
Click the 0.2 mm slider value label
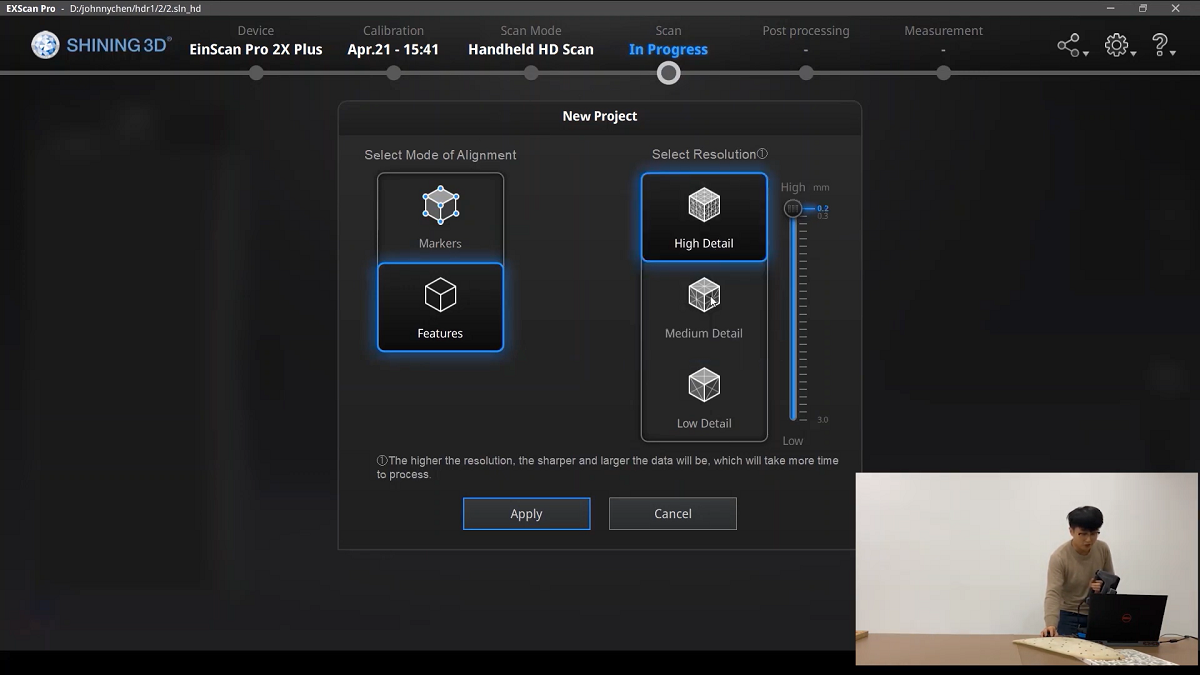(823, 208)
